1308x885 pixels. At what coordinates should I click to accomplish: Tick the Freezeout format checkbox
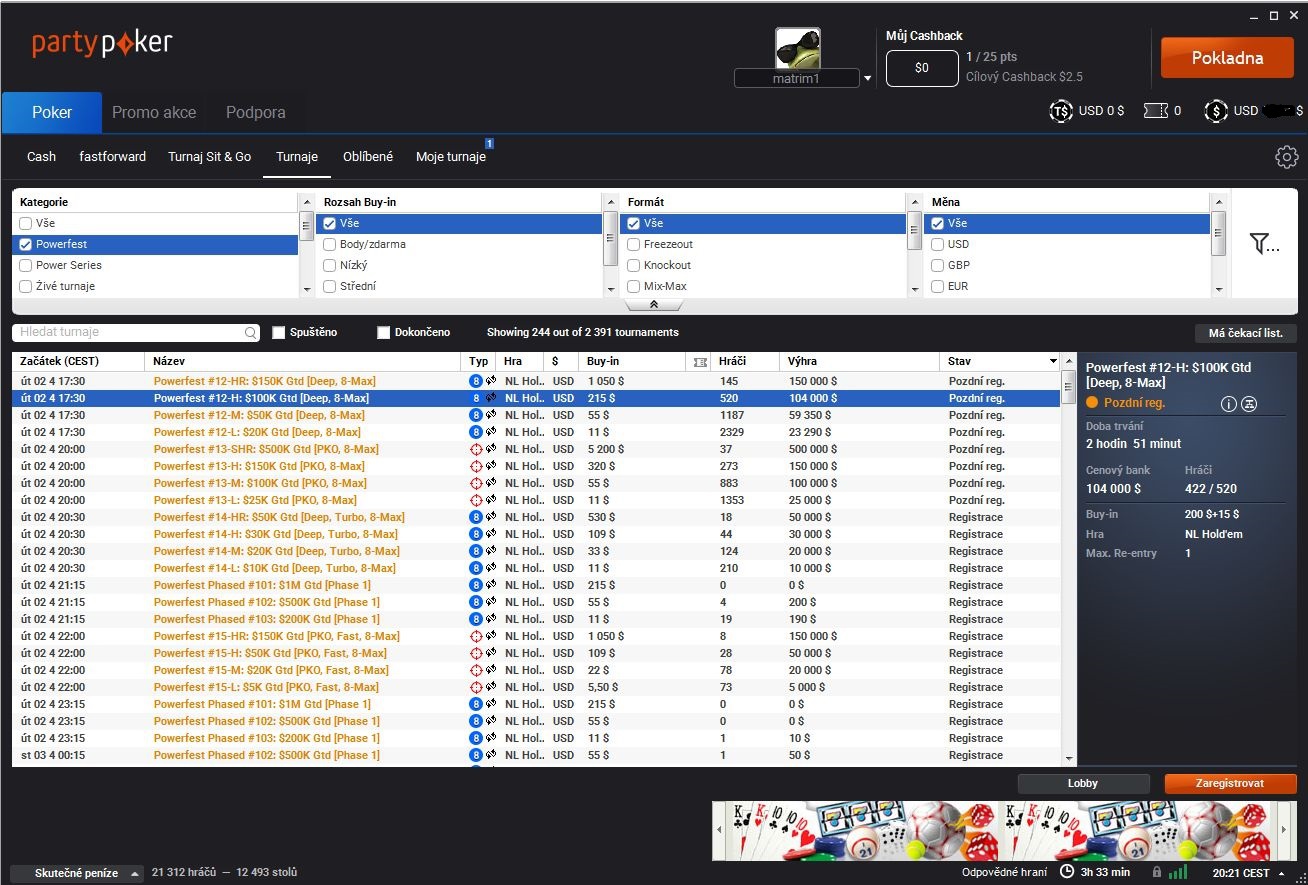pyautogui.click(x=634, y=244)
